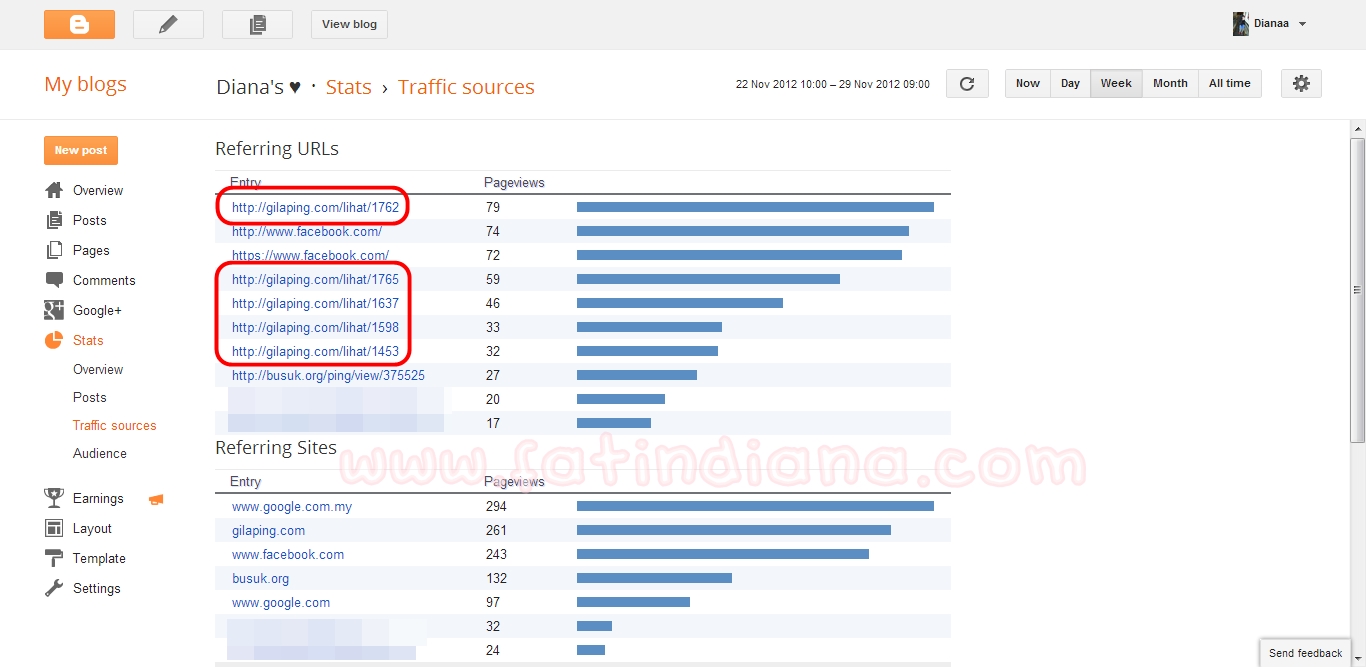Select the Week time range
The image size is (1366, 667).
[1116, 84]
